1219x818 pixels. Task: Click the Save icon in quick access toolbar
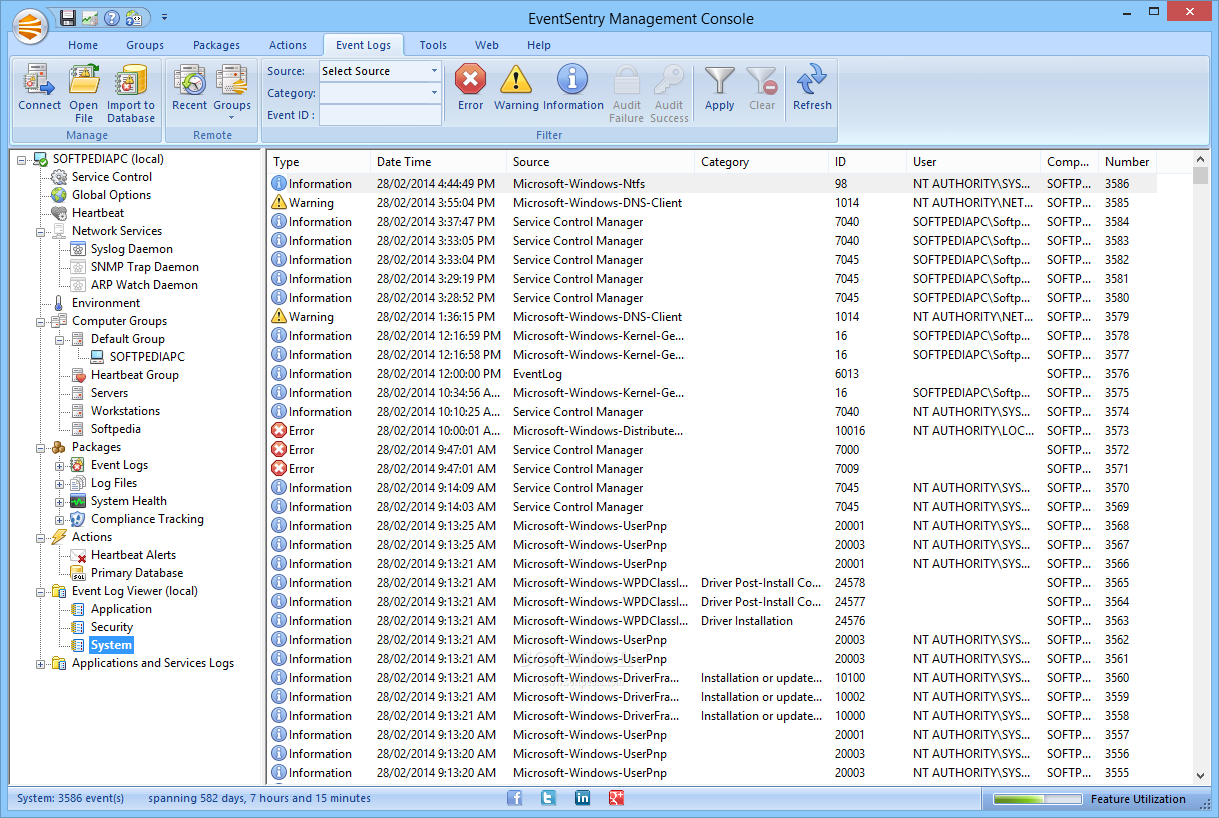click(68, 18)
